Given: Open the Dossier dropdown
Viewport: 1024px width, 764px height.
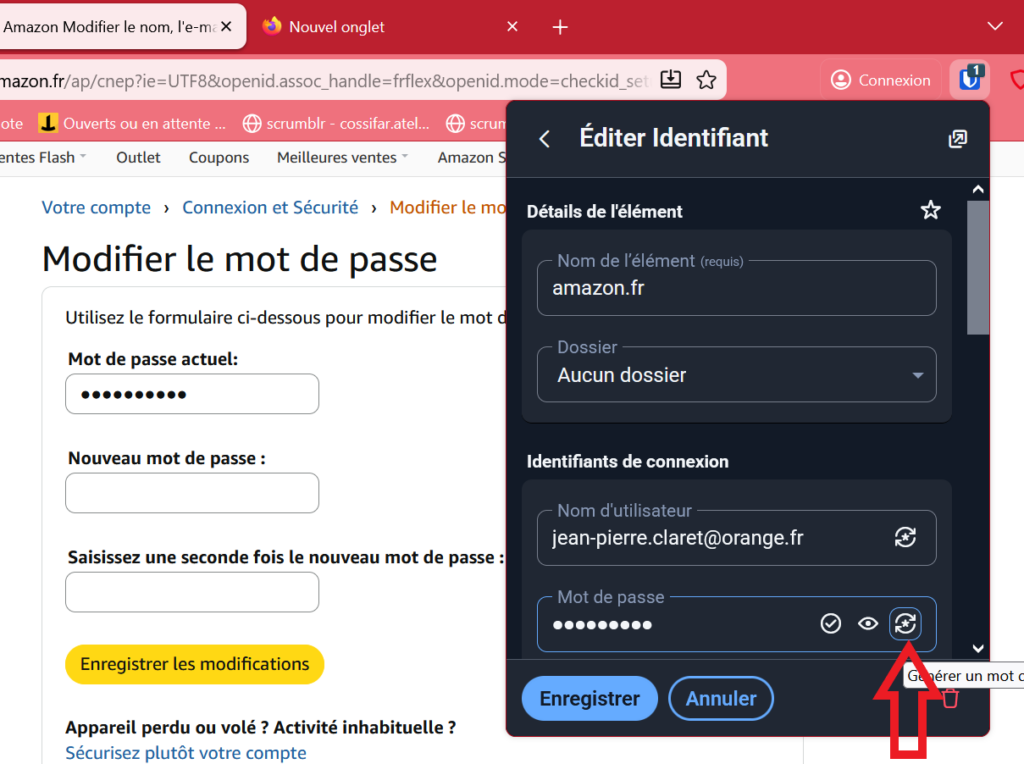Looking at the screenshot, I should (x=736, y=375).
